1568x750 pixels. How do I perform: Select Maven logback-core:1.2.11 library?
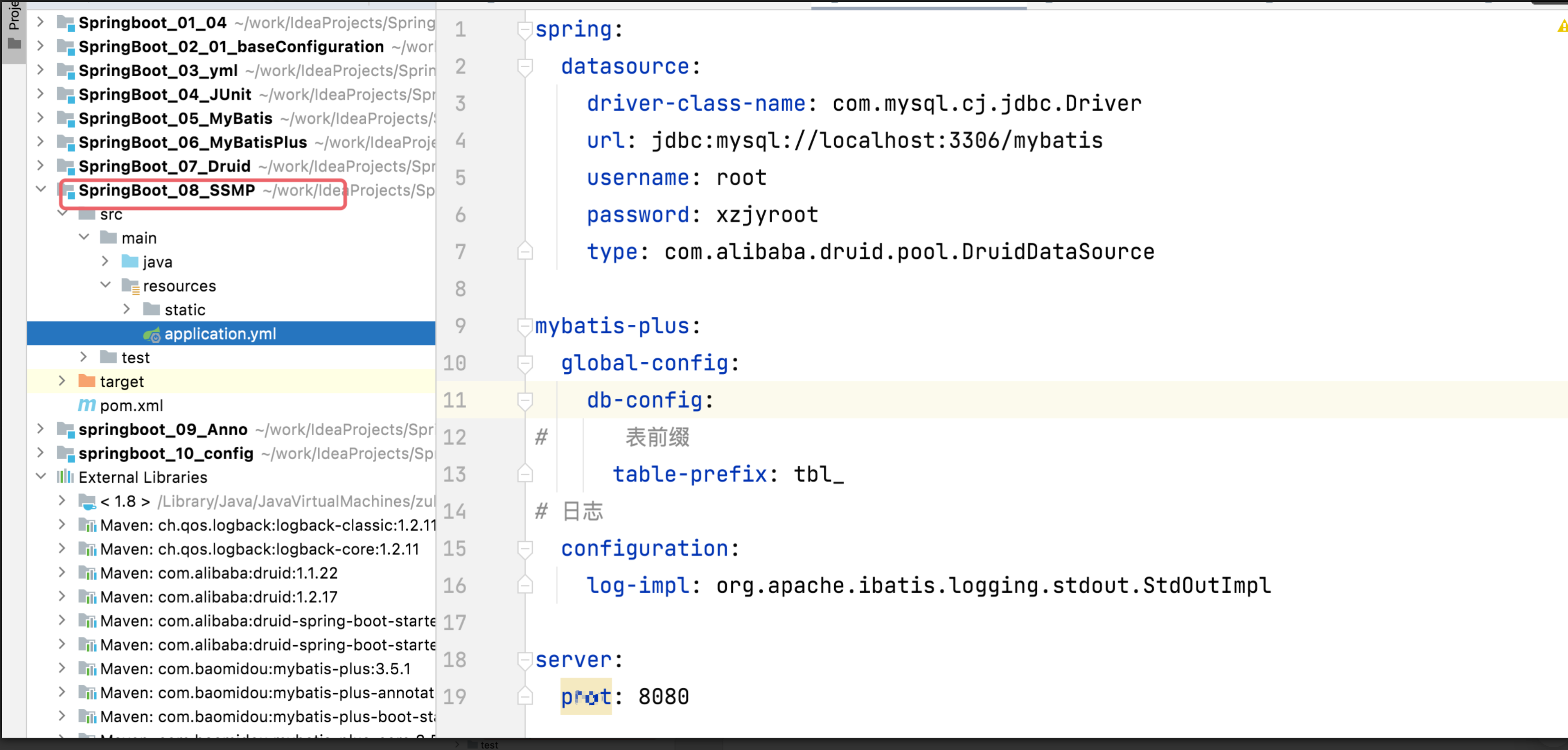click(259, 549)
